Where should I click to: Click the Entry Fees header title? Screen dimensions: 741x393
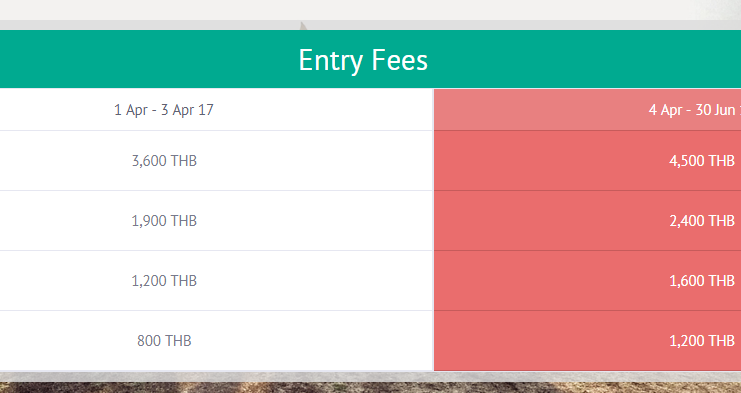[363, 60]
